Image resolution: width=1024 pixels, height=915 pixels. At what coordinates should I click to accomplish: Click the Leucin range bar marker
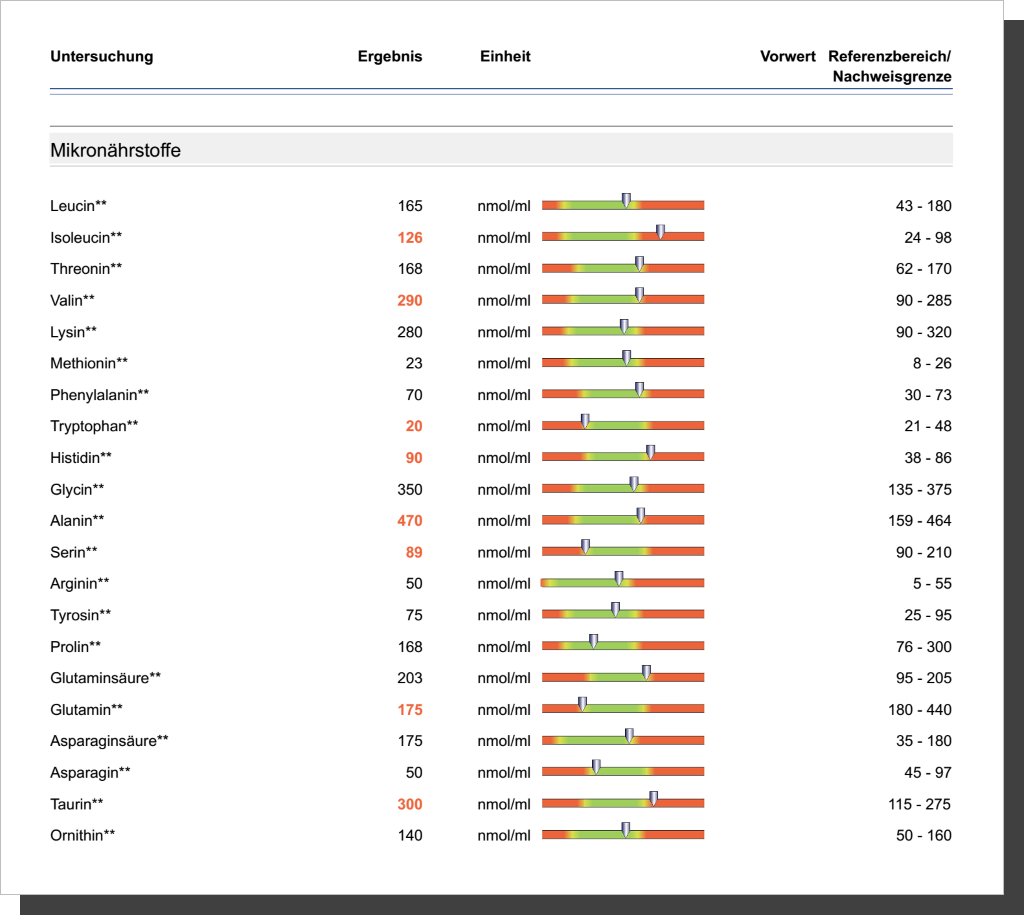[626, 201]
